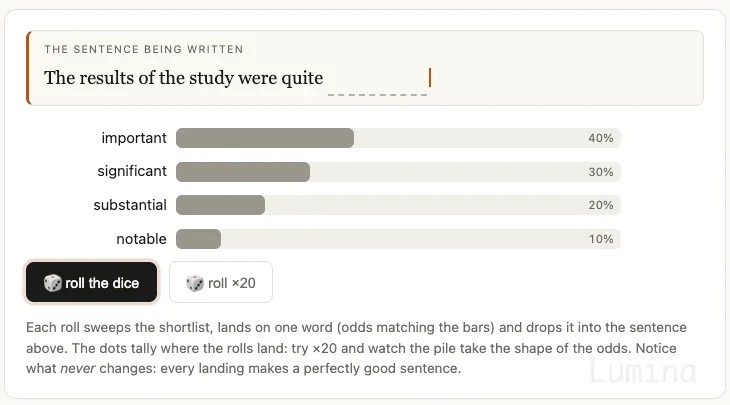
Task: Click the filled bar for notable
Action: 198,239
